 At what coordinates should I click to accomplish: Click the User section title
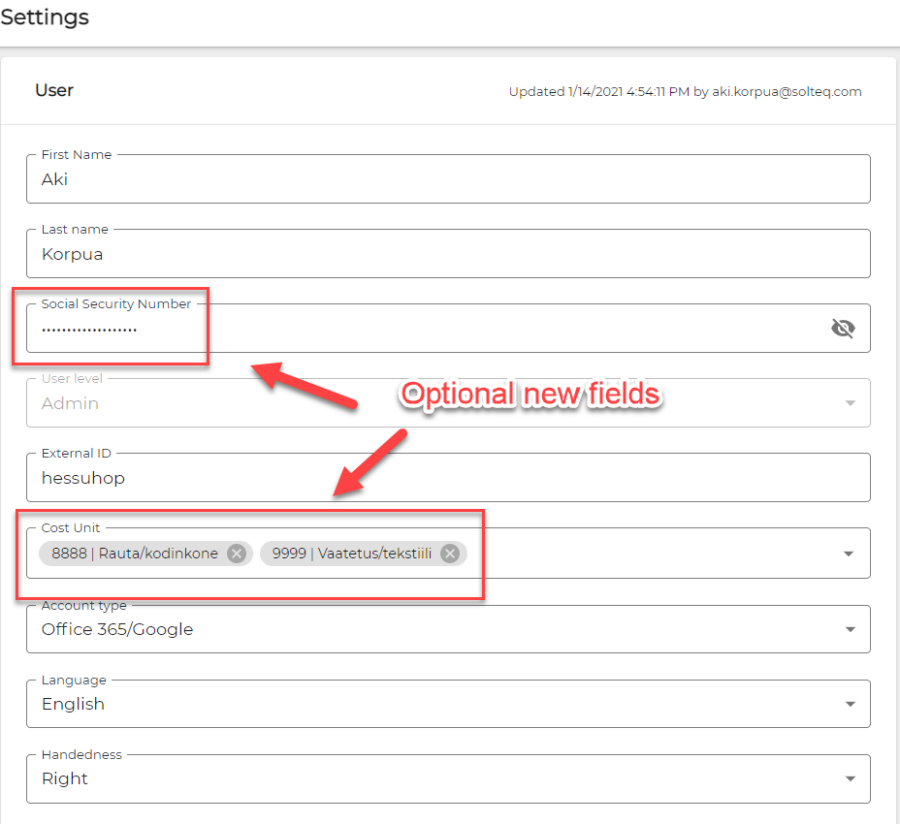(x=54, y=90)
